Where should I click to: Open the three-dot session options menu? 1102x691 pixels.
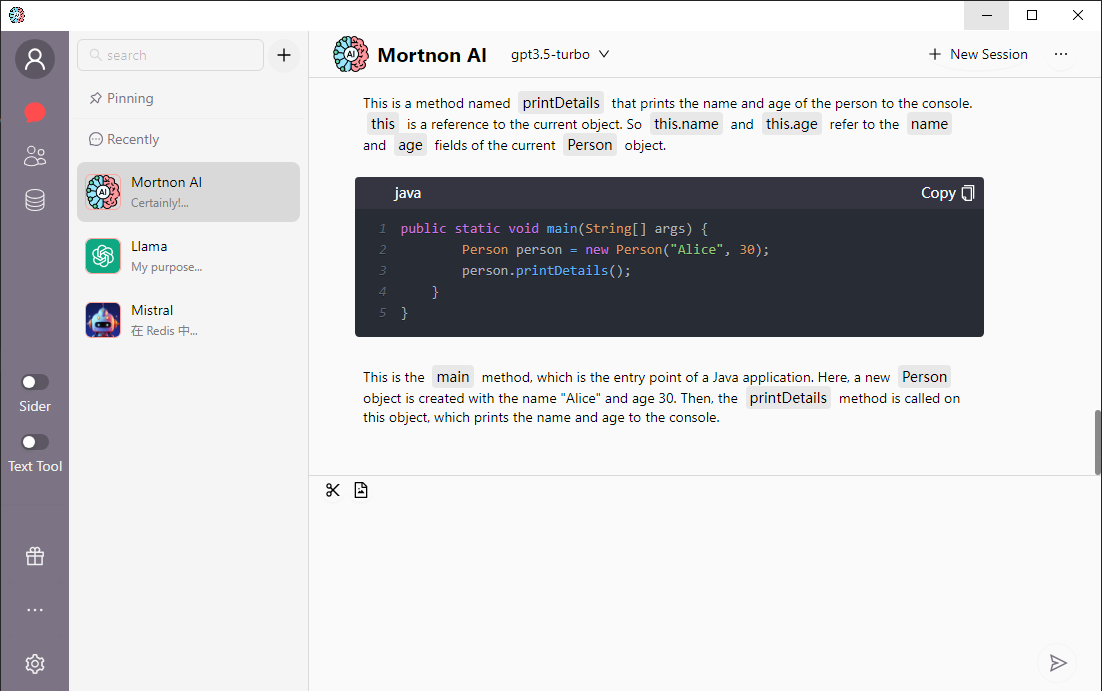click(x=1061, y=55)
